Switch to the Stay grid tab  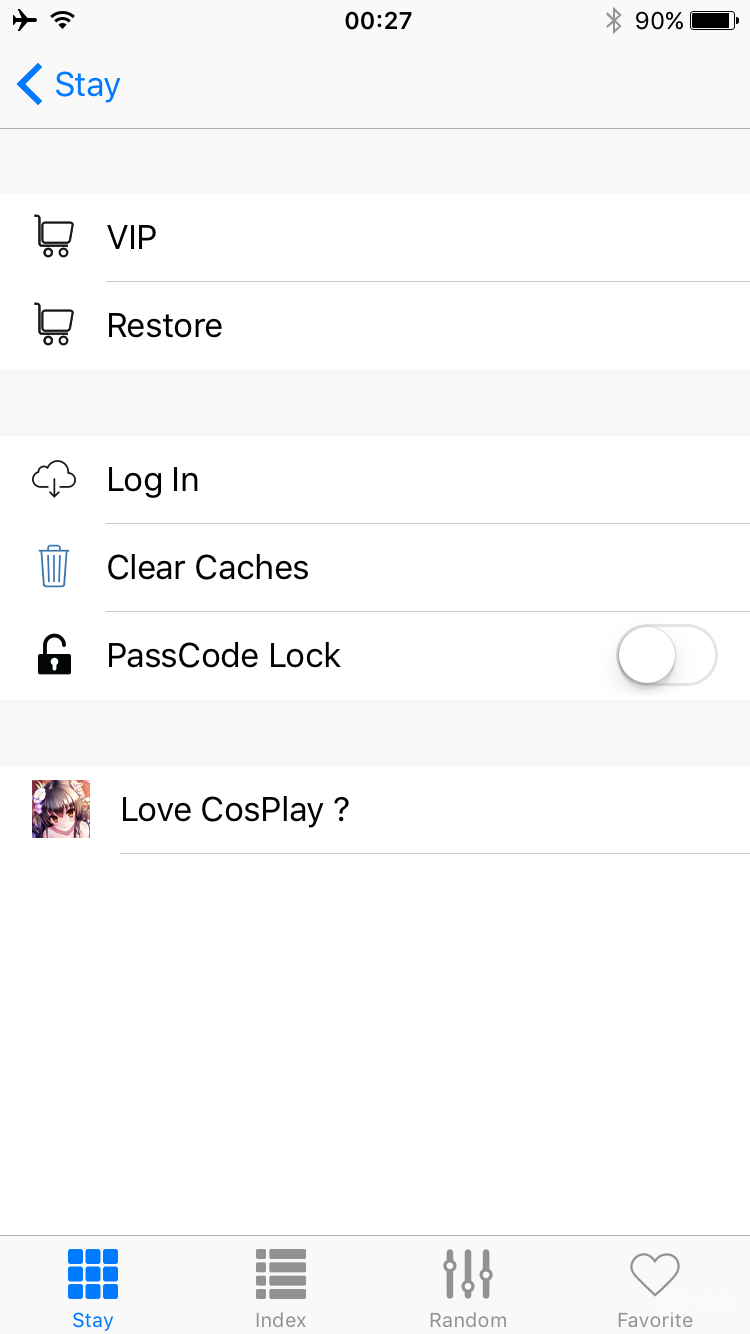click(93, 1289)
